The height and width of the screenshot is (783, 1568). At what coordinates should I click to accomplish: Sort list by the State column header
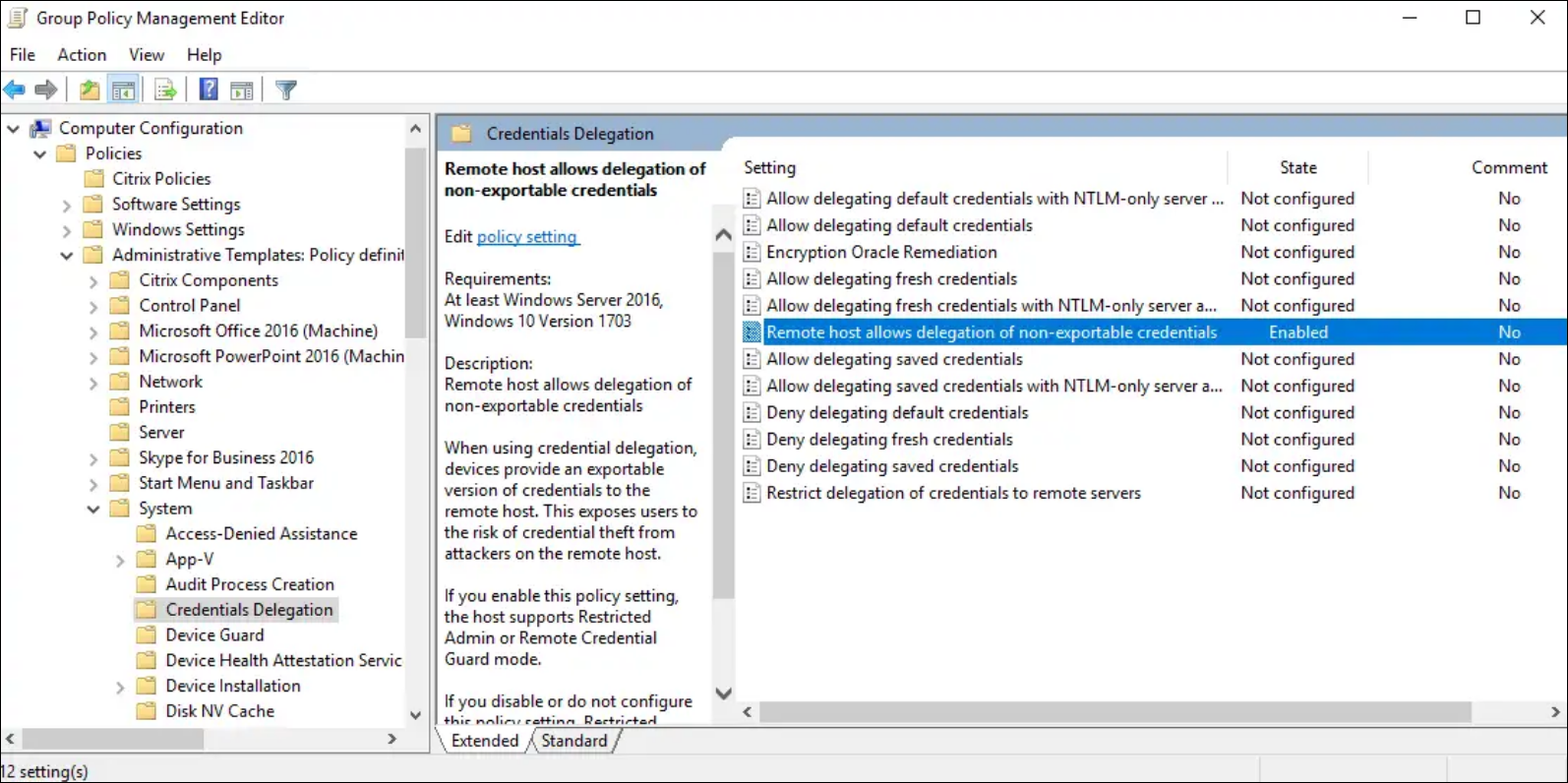(x=1297, y=168)
